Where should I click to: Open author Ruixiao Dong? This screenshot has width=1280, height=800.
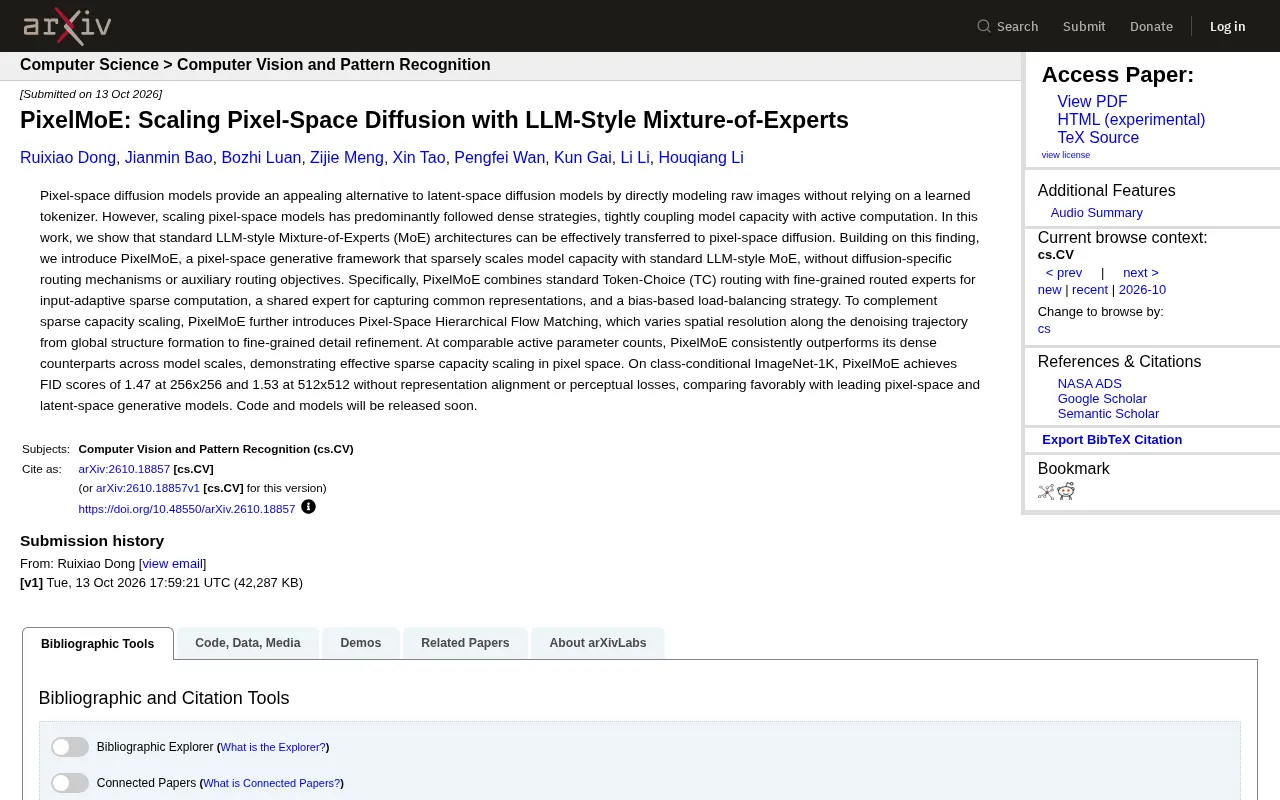tap(68, 158)
